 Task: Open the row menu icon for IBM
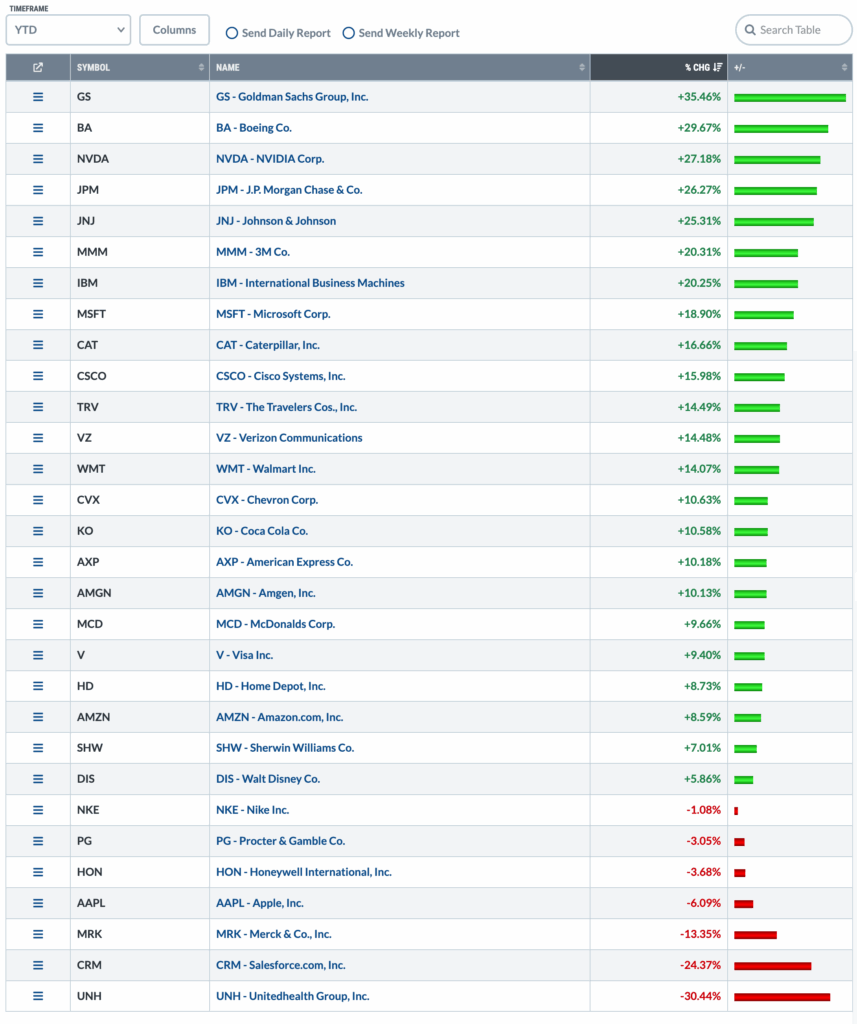tap(38, 283)
